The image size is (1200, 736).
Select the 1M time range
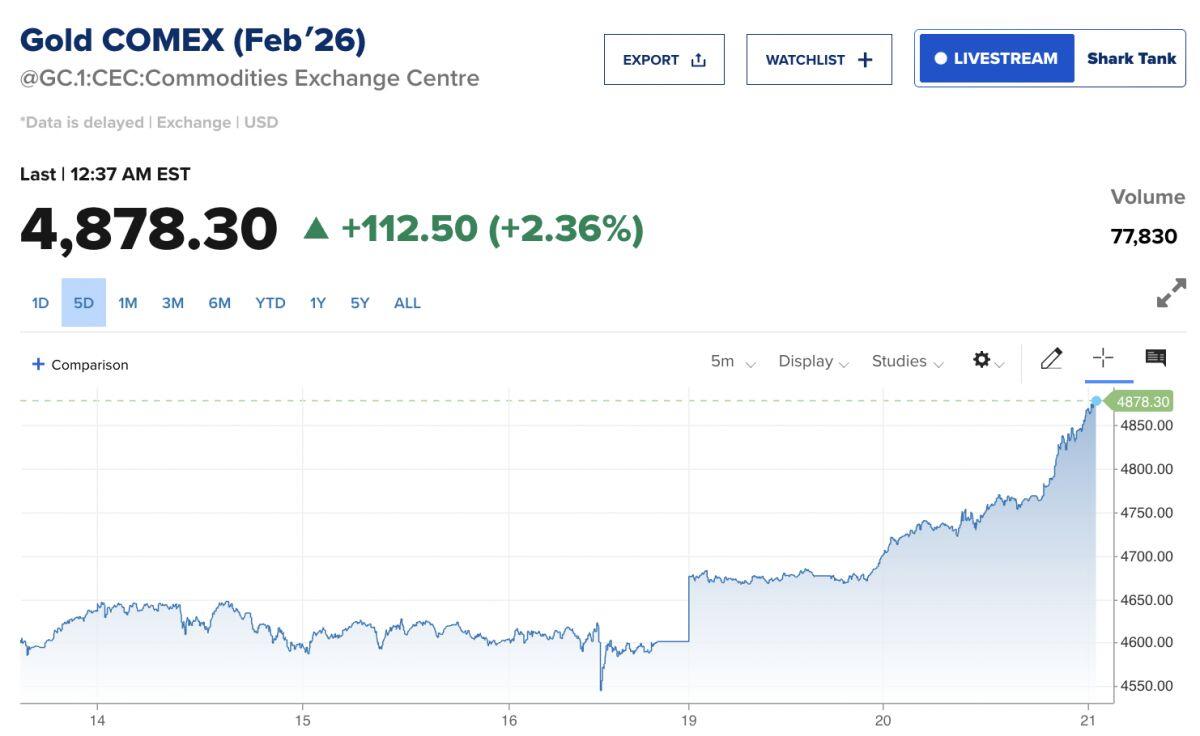[x=128, y=303]
